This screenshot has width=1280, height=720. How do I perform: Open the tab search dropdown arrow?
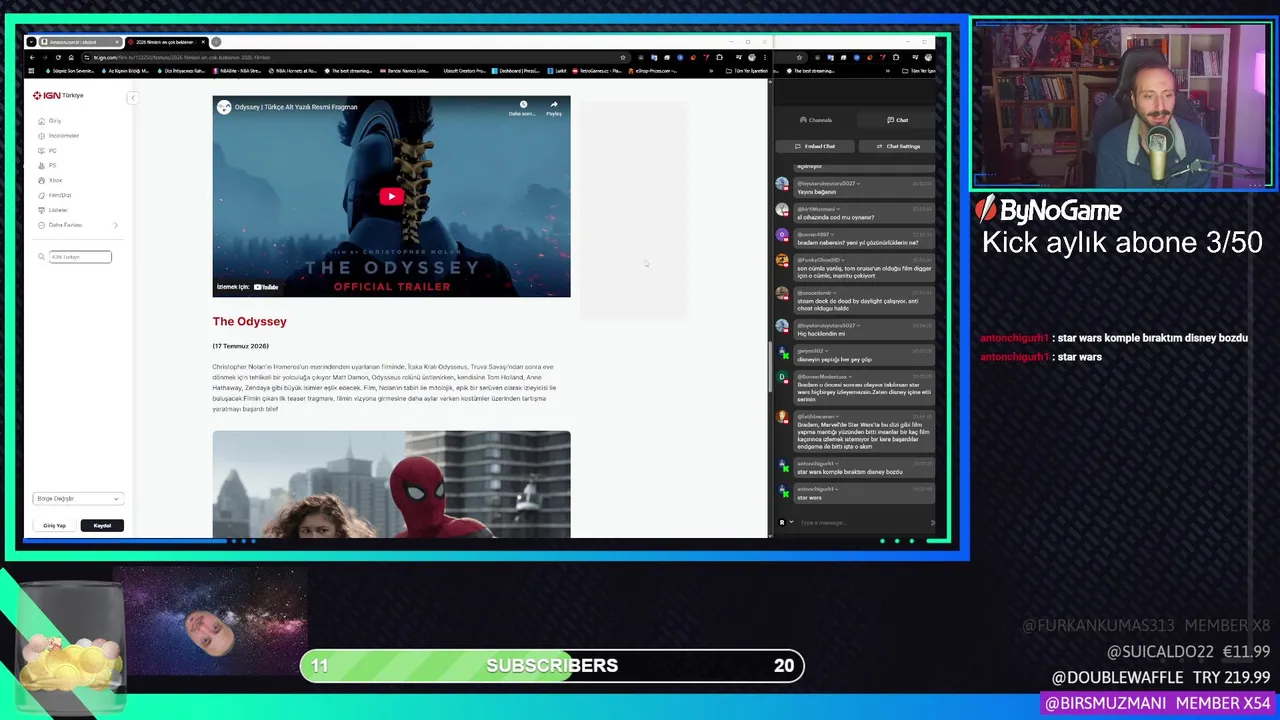click(x=31, y=42)
